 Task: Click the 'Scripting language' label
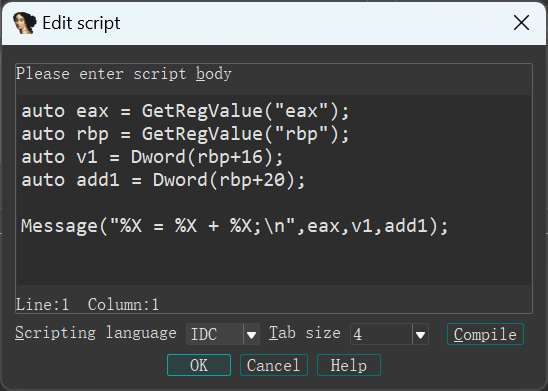click(x=96, y=333)
